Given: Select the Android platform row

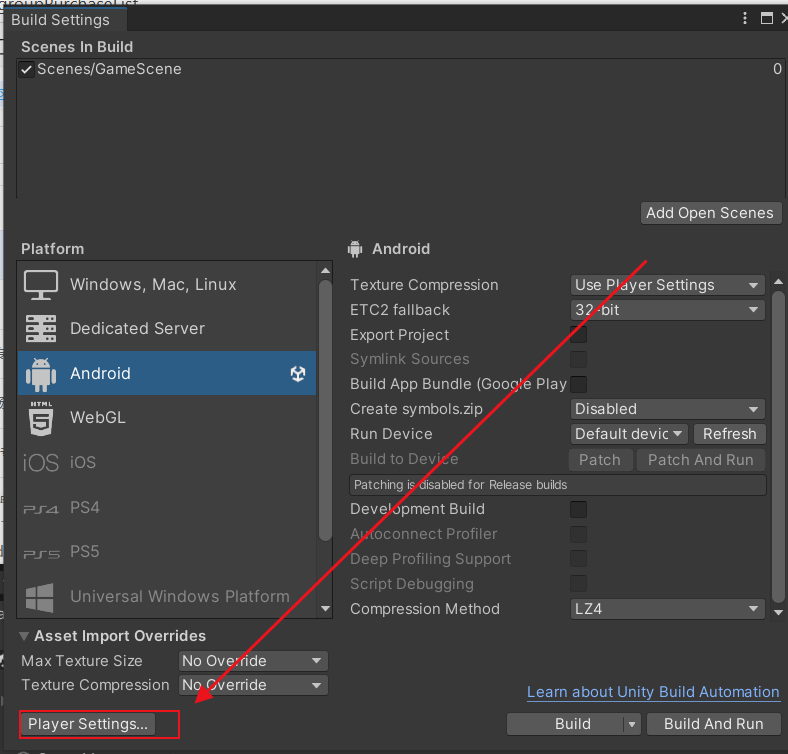Looking at the screenshot, I should (167, 373).
